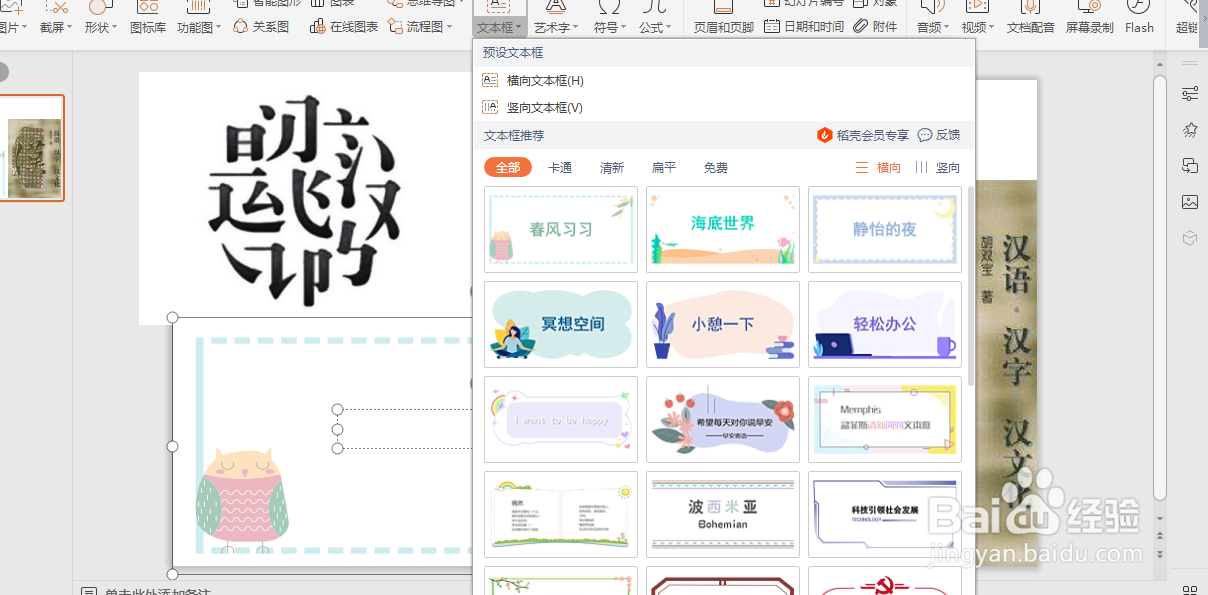Open 页眉和页脚 header and footer
Screen dimensions: 1208x595
[724, 18]
